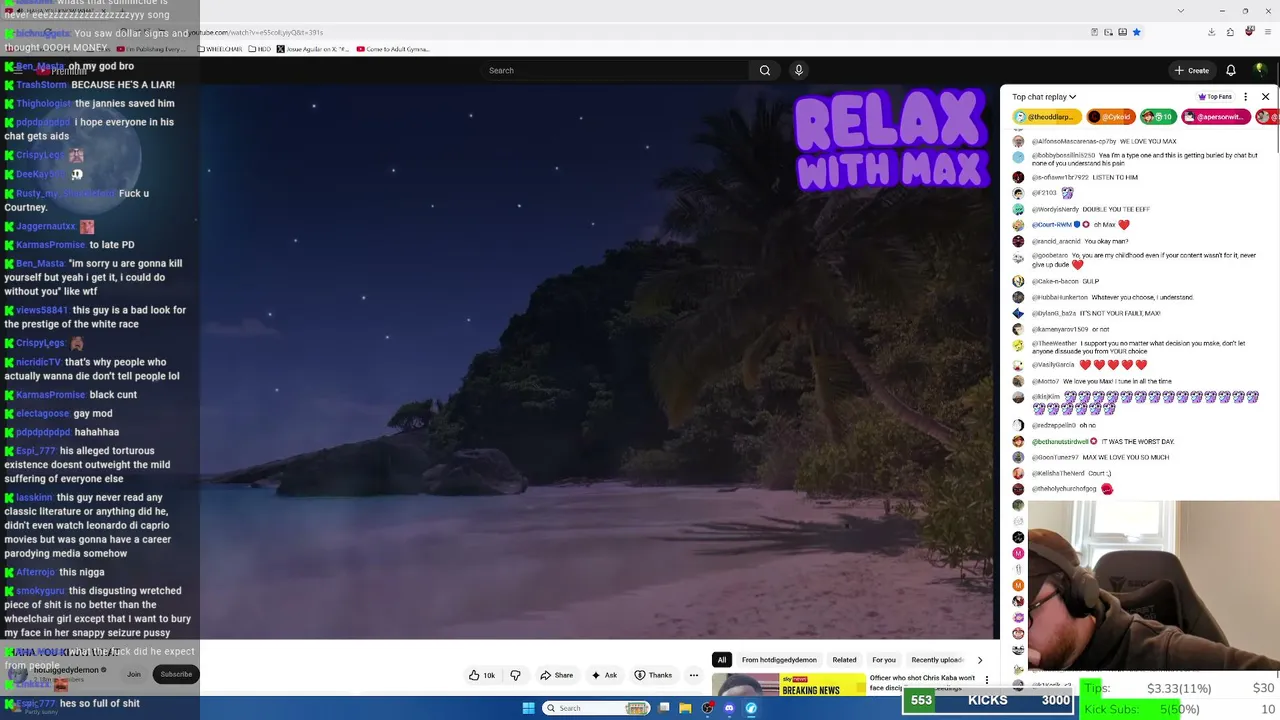1280x720 pixels.
Task: Share the video
Action: coord(557,675)
